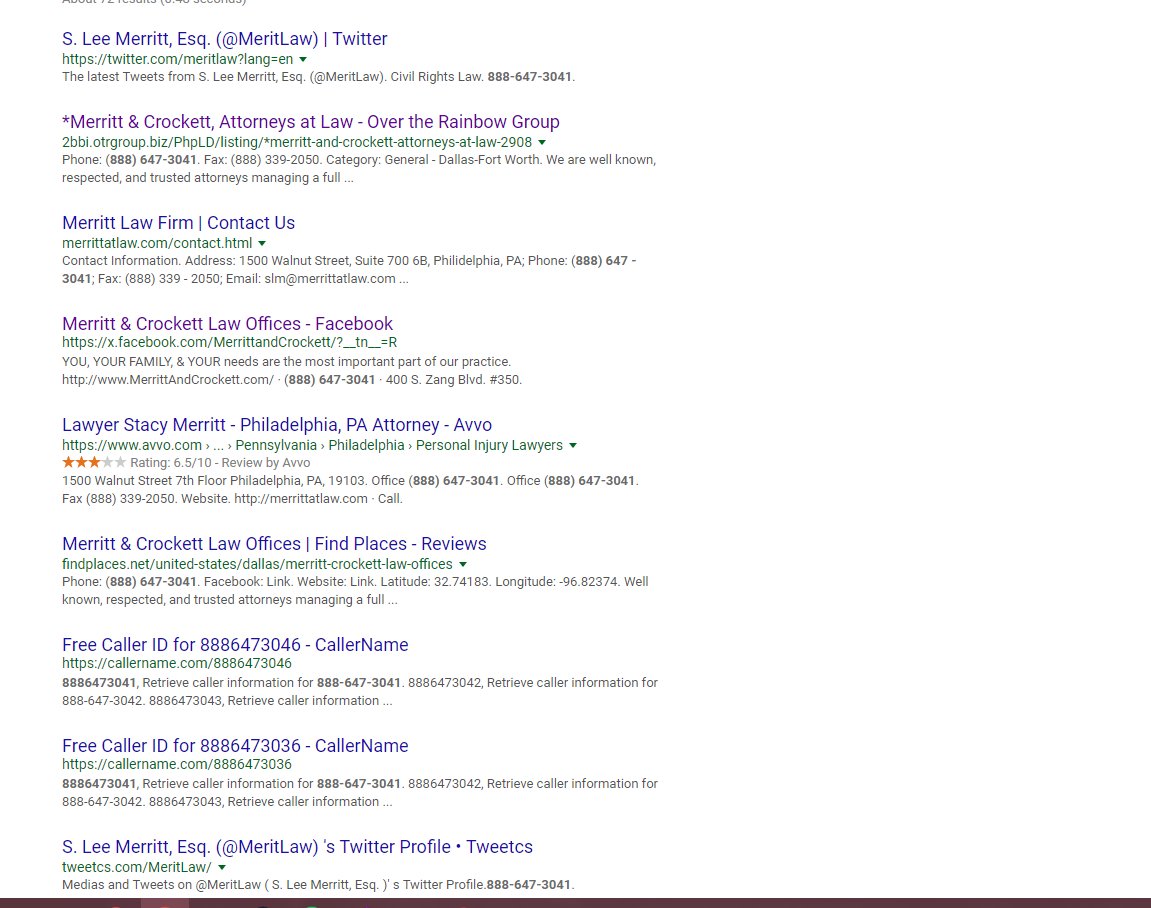Open Free Caller ID for 8886473036 result
This screenshot has height=908, width=1151.
(x=235, y=746)
